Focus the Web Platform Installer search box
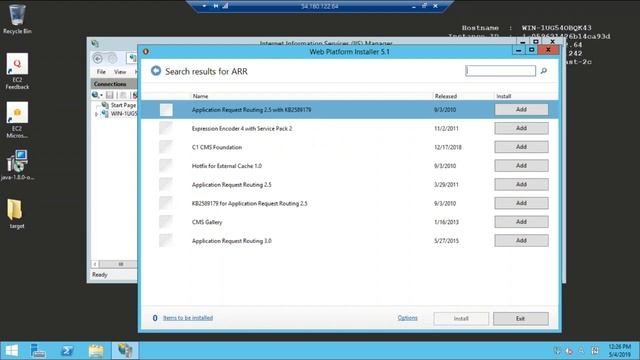This screenshot has width=640, height=360. tap(500, 71)
